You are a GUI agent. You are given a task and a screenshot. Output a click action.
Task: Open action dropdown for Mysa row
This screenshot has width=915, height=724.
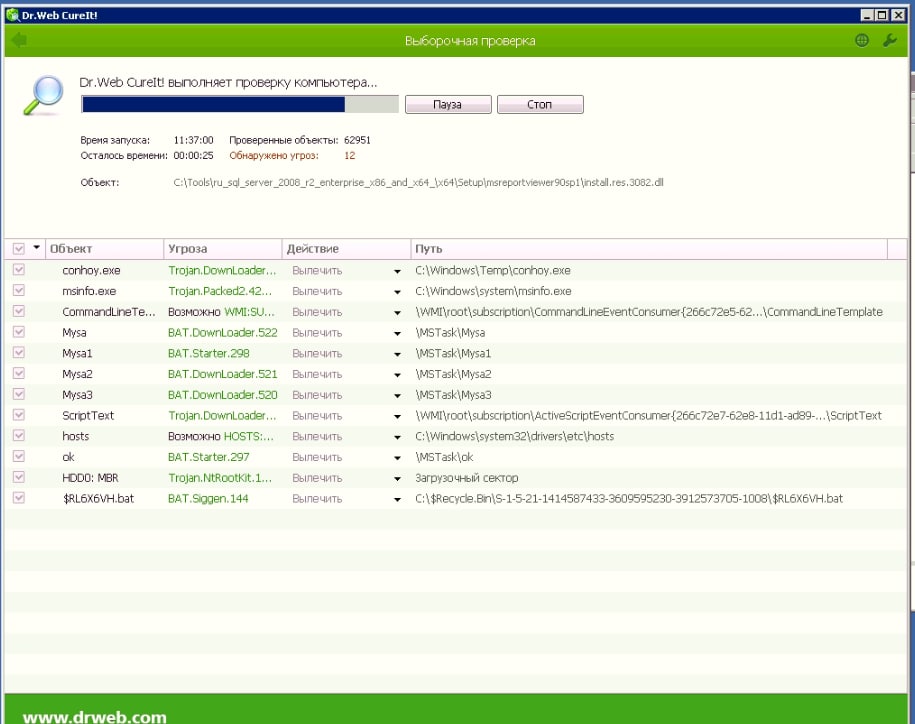(397, 334)
